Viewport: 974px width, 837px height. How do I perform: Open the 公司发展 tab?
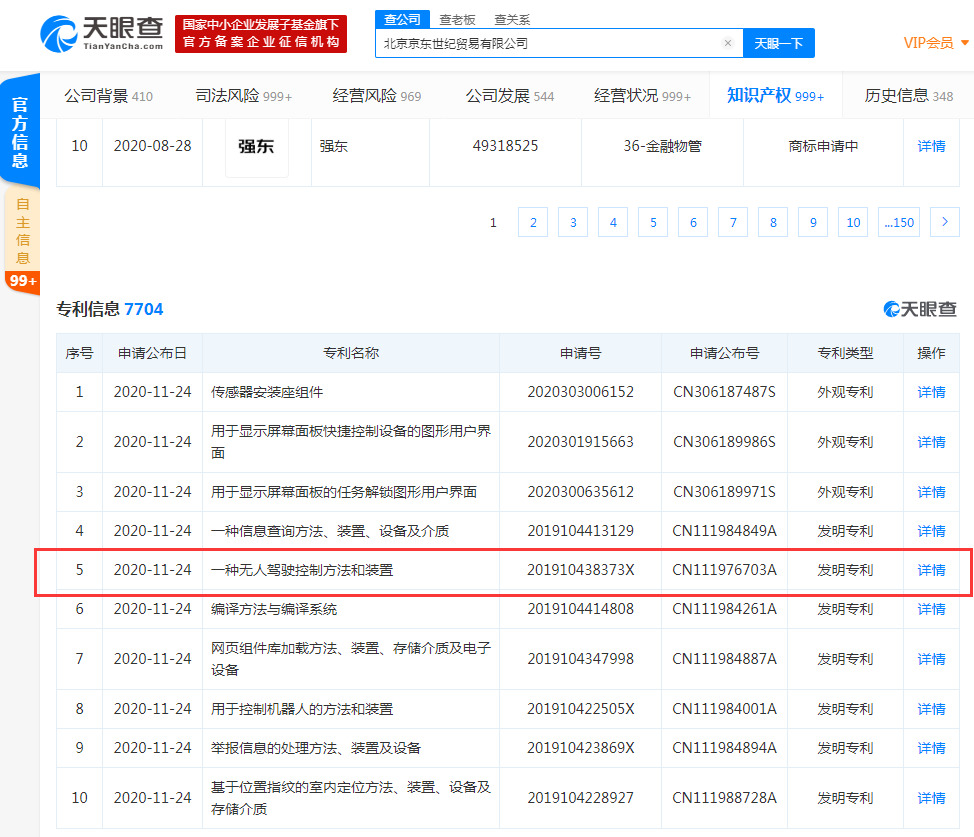pyautogui.click(x=510, y=96)
